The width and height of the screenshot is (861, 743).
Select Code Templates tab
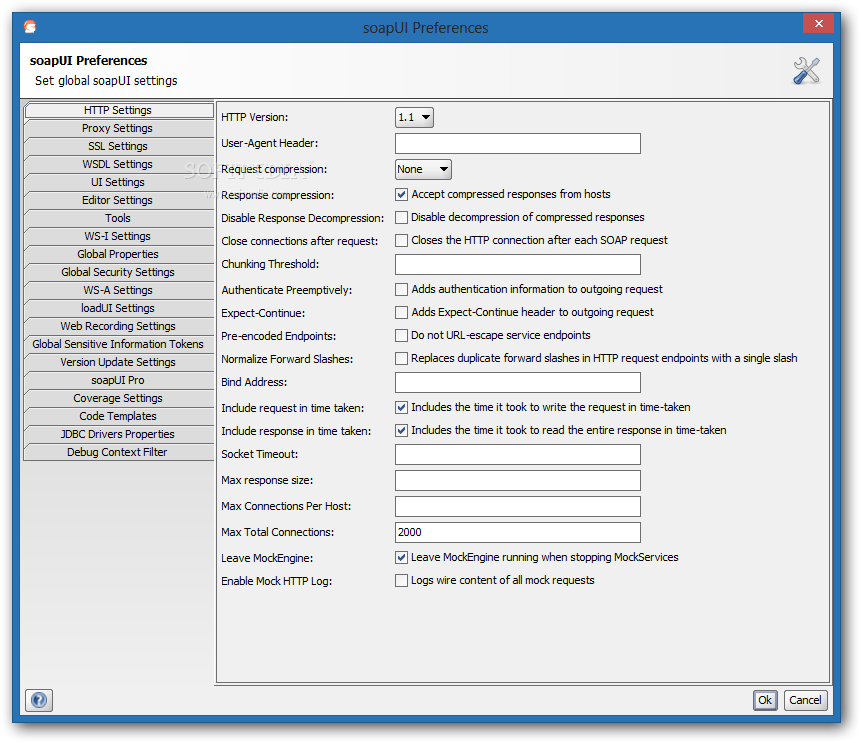(x=119, y=416)
